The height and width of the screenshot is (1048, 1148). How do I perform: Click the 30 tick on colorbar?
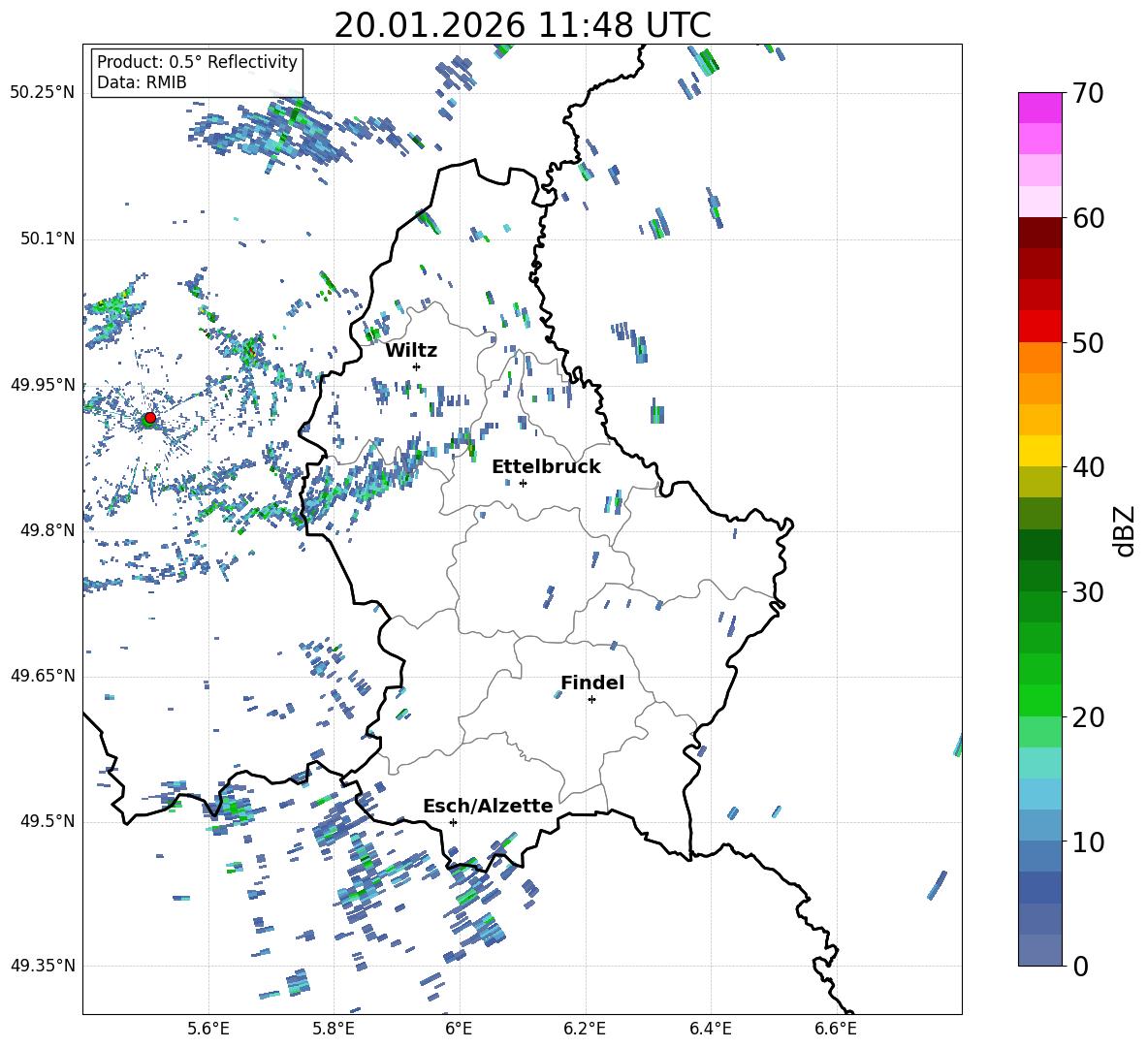pyautogui.click(x=1088, y=592)
